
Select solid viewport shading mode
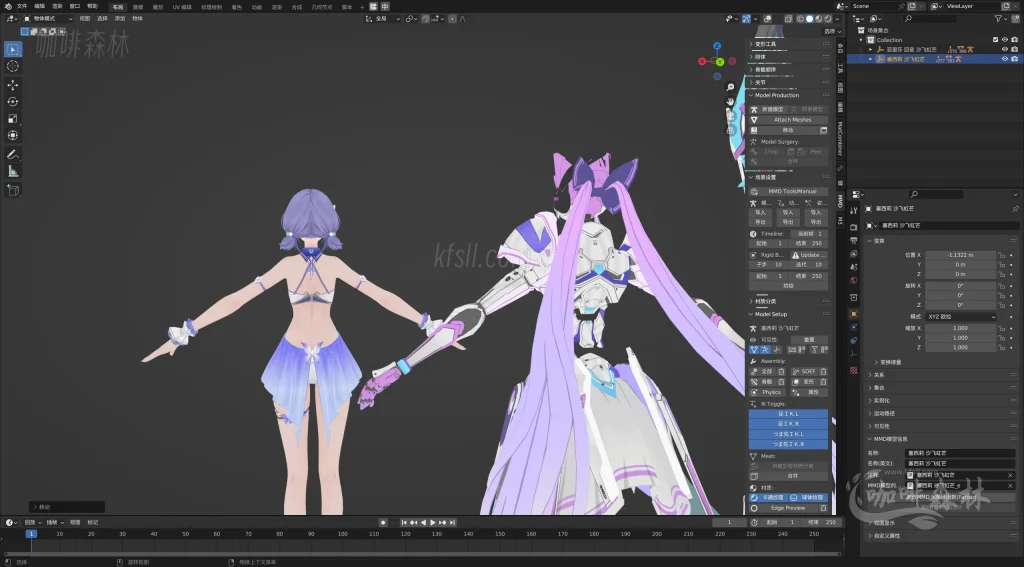810,19
